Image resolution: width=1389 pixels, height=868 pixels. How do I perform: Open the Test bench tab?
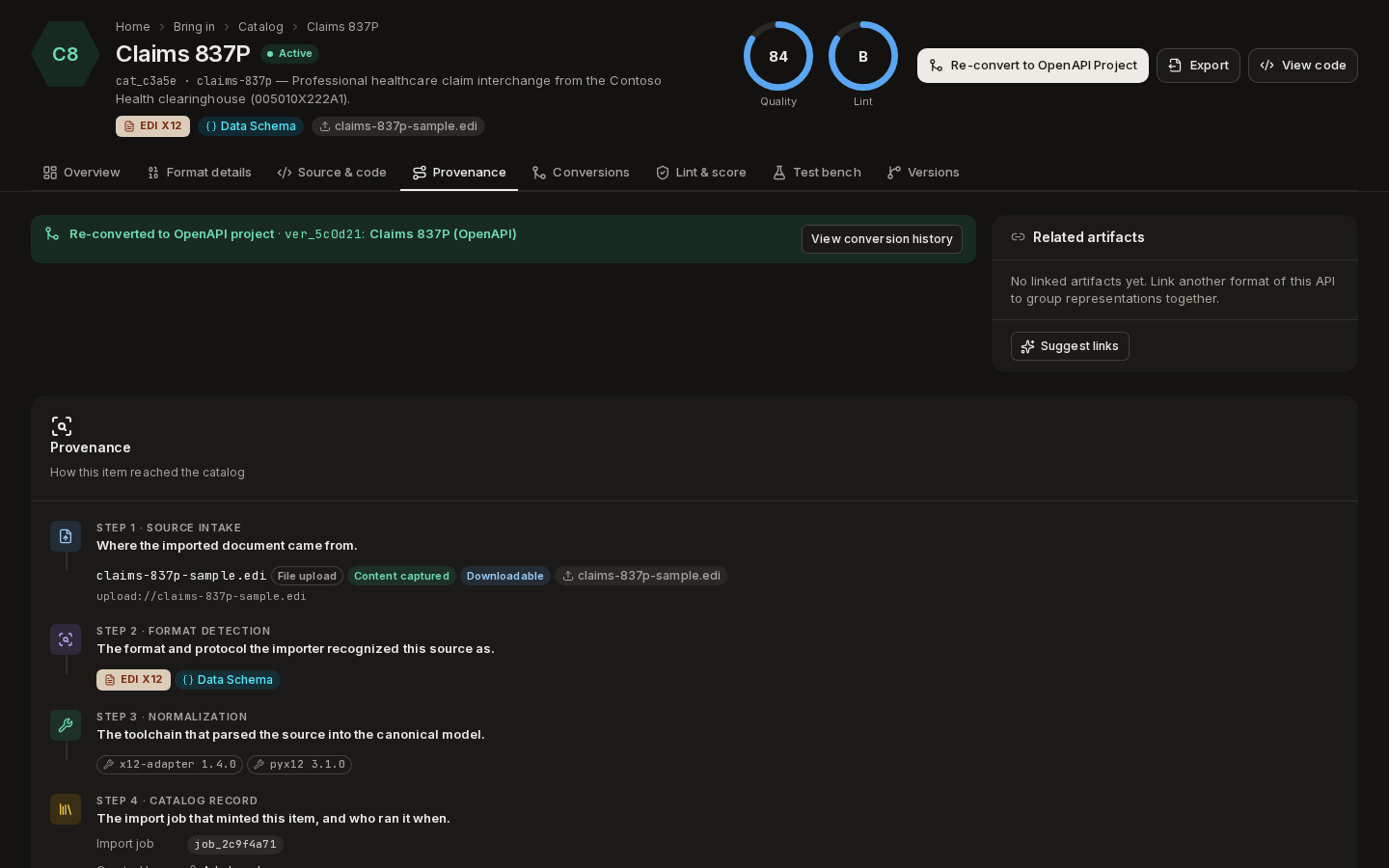tap(817, 173)
